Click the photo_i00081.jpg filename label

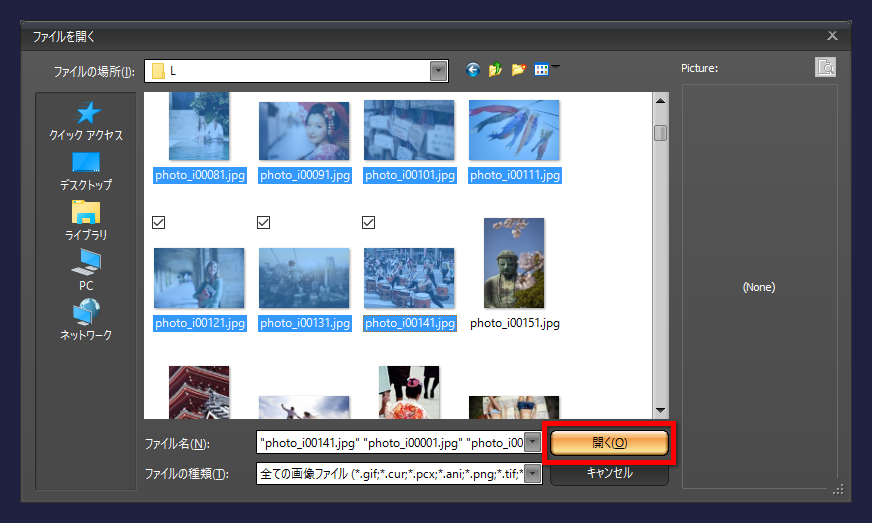point(200,175)
